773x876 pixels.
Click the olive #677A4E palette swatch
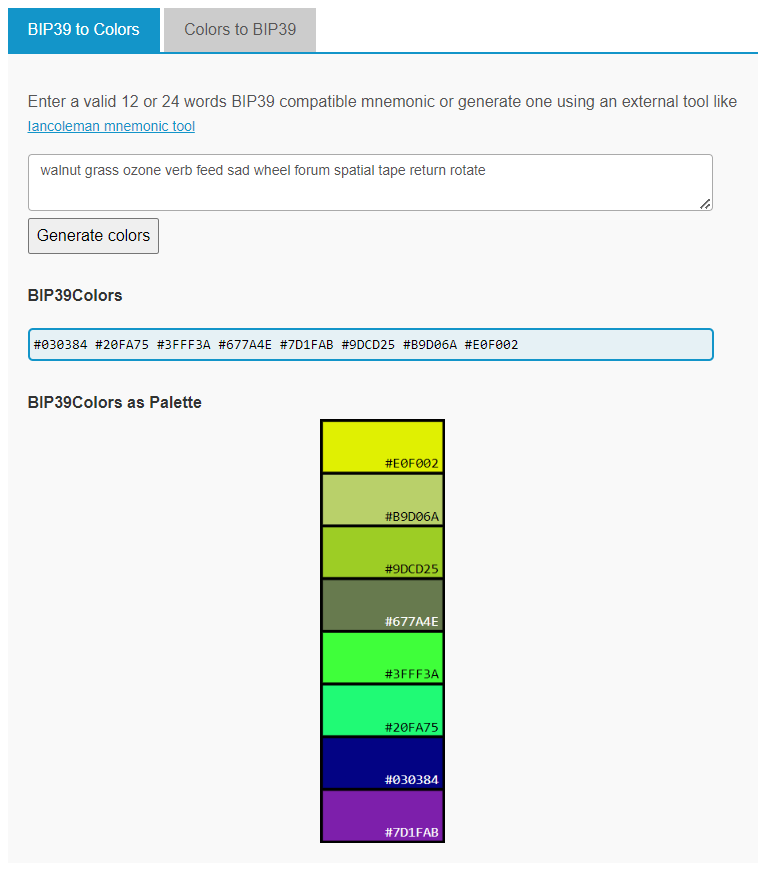(x=382, y=604)
